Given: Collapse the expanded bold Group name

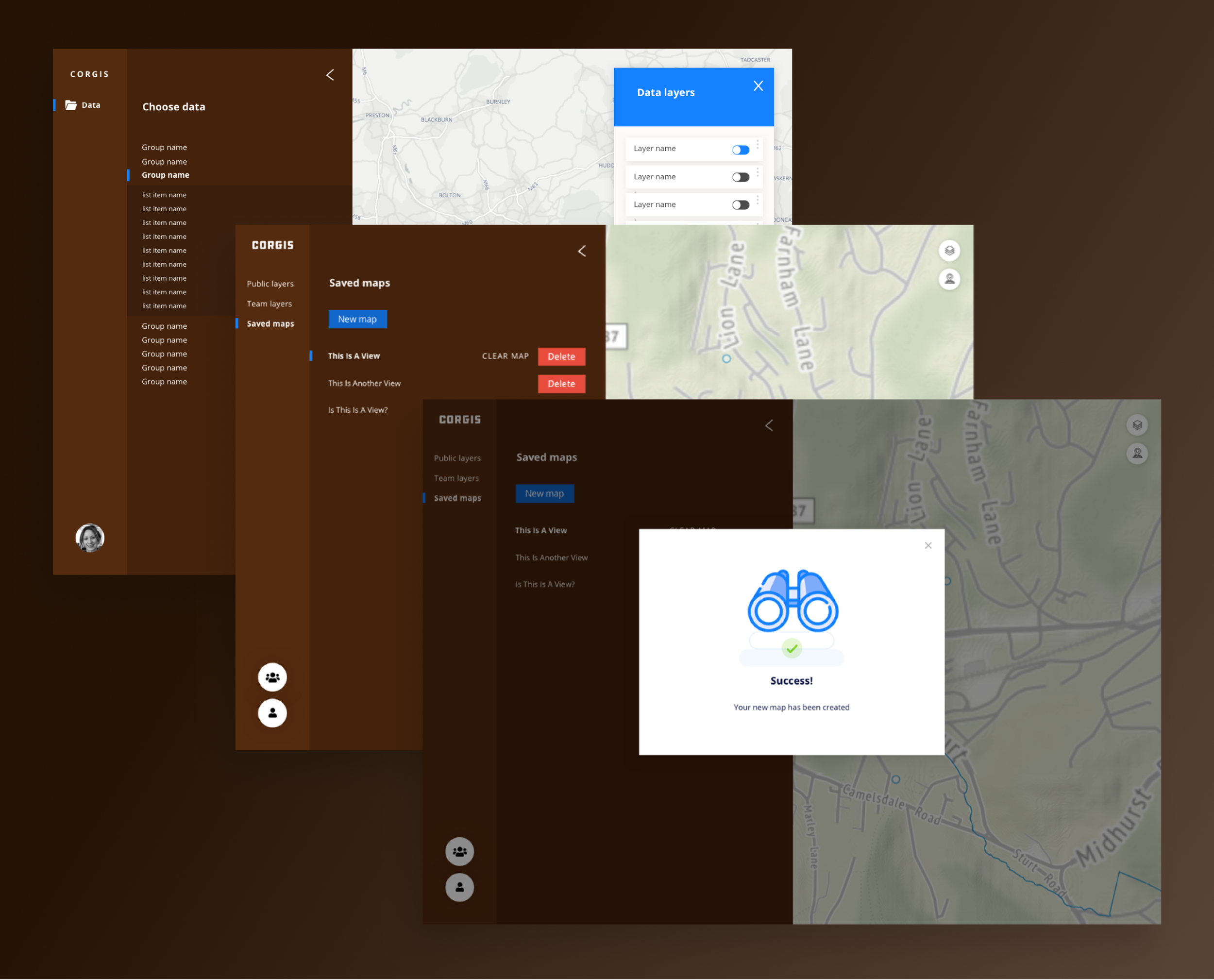Looking at the screenshot, I should click(166, 175).
